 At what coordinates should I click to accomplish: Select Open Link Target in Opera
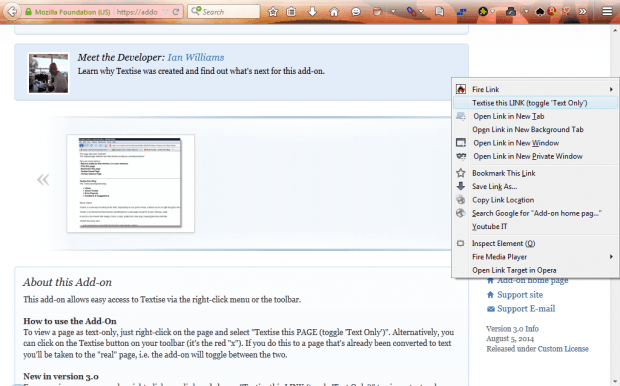(x=535, y=271)
